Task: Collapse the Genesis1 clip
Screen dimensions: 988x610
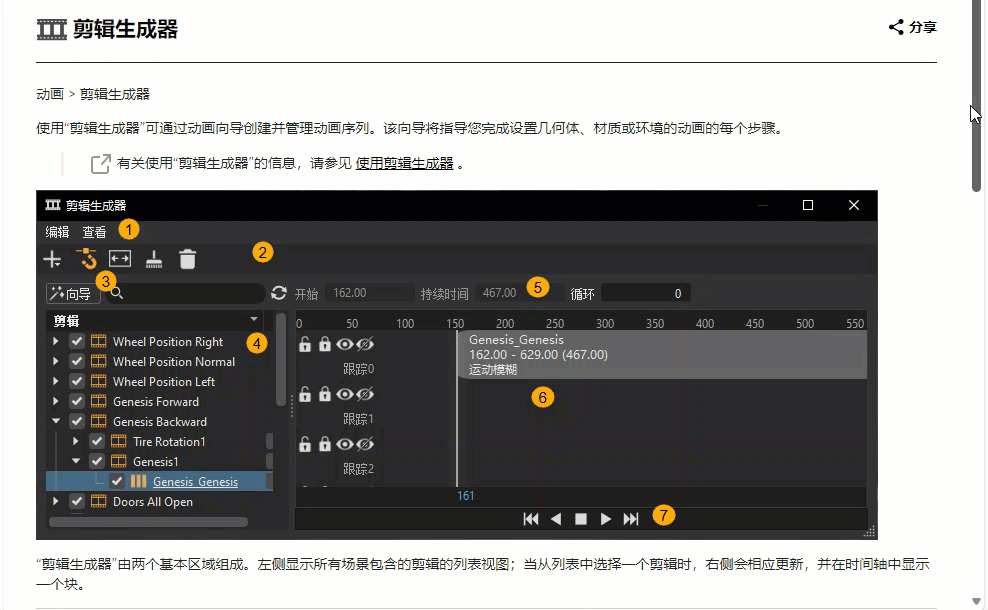Action: tap(76, 461)
